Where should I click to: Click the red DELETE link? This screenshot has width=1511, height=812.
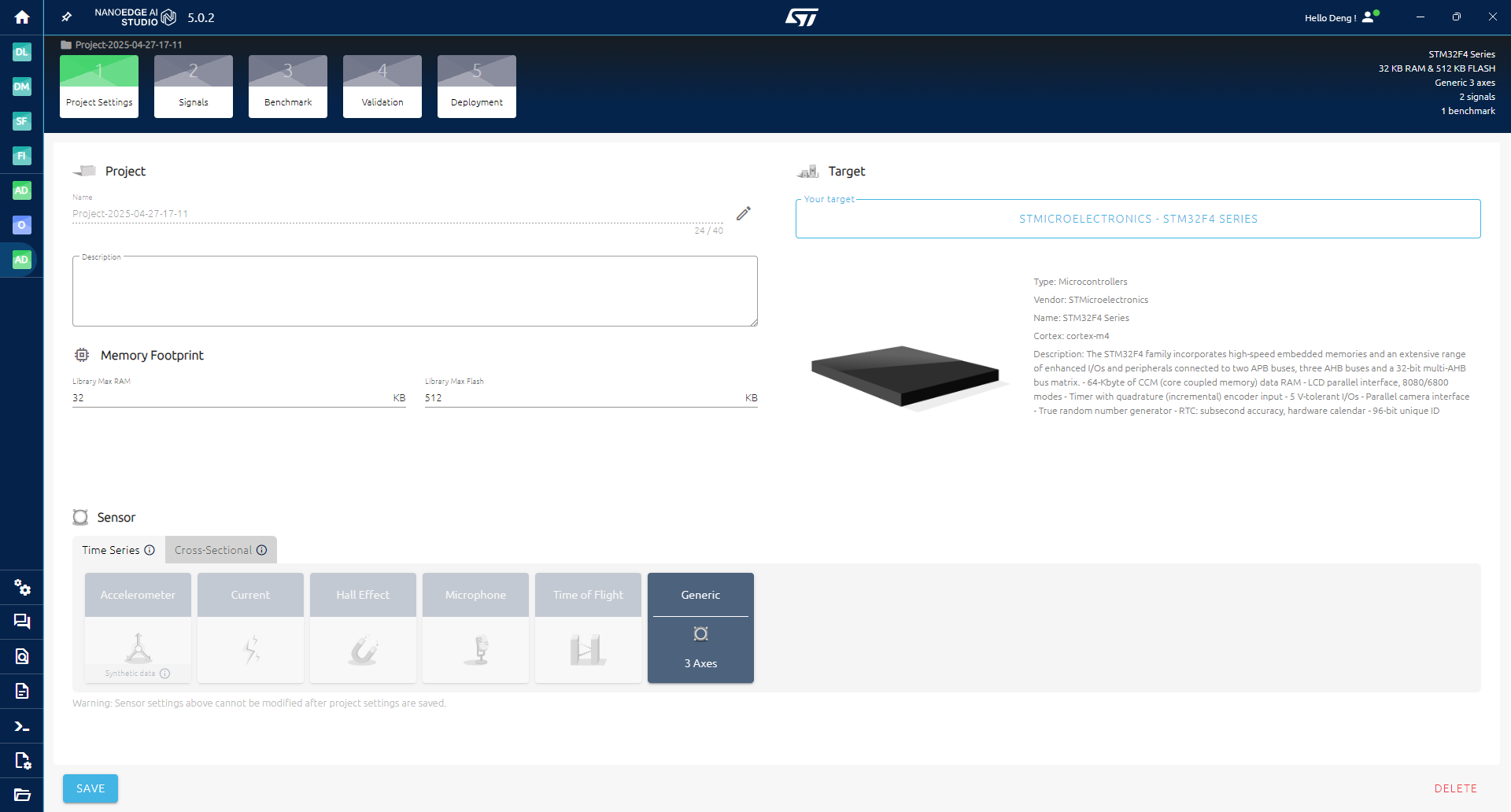tap(1455, 788)
